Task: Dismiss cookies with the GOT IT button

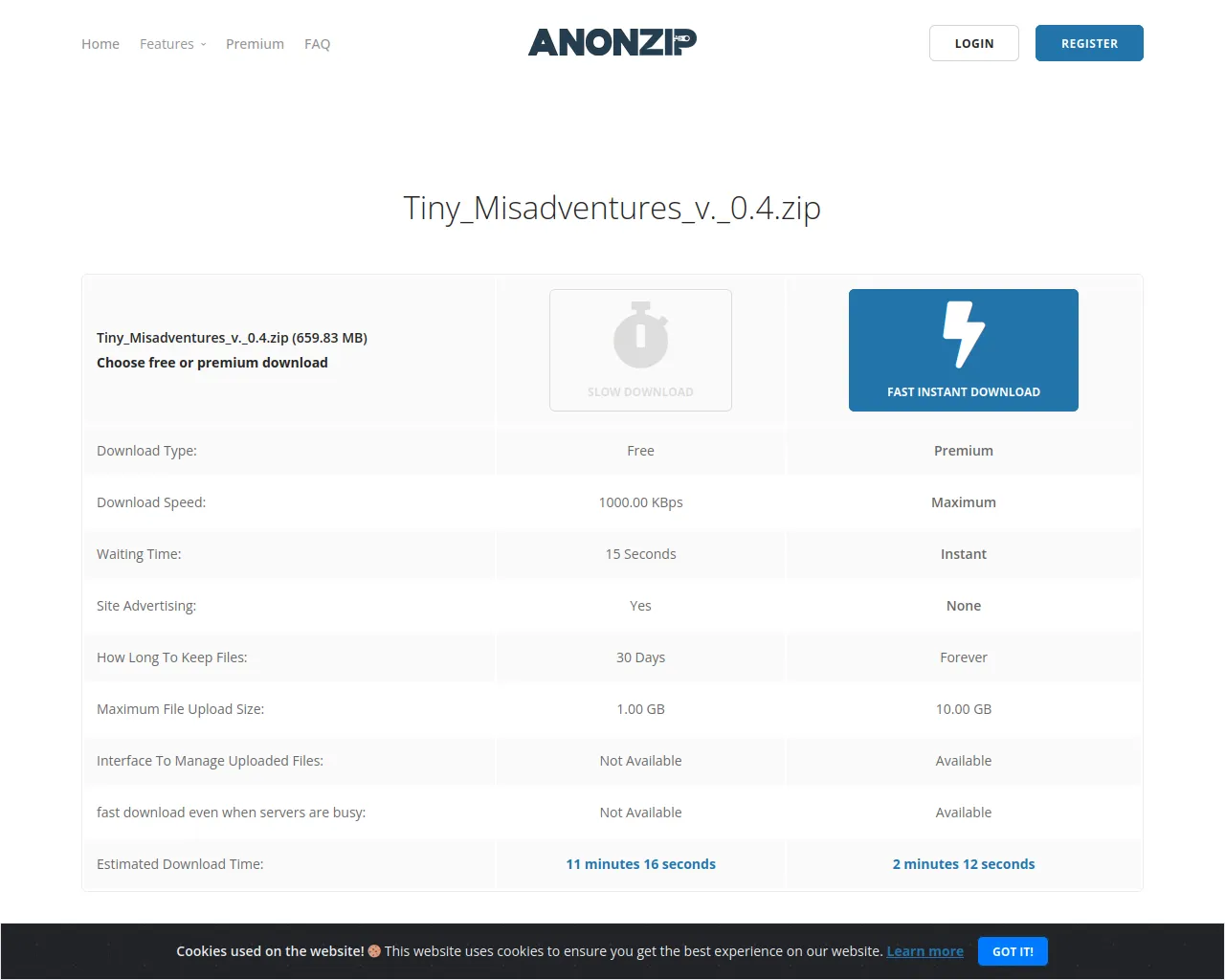Action: pyautogui.click(x=1013, y=951)
